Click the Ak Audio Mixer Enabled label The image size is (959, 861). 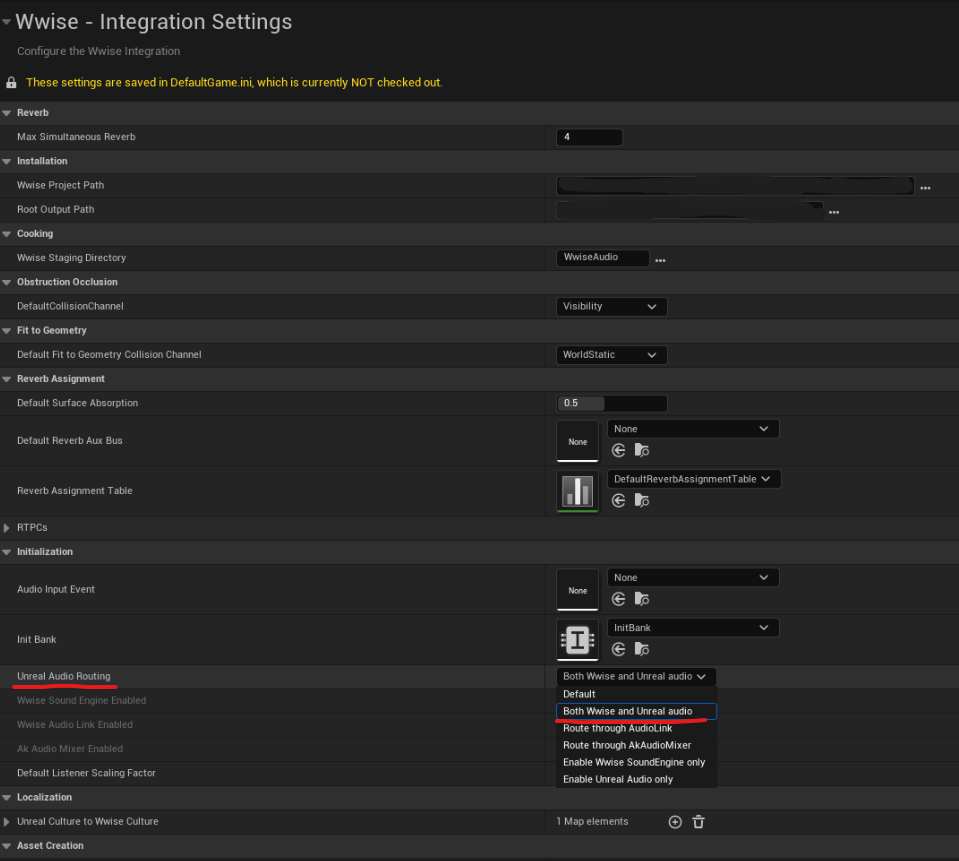tap(70, 749)
